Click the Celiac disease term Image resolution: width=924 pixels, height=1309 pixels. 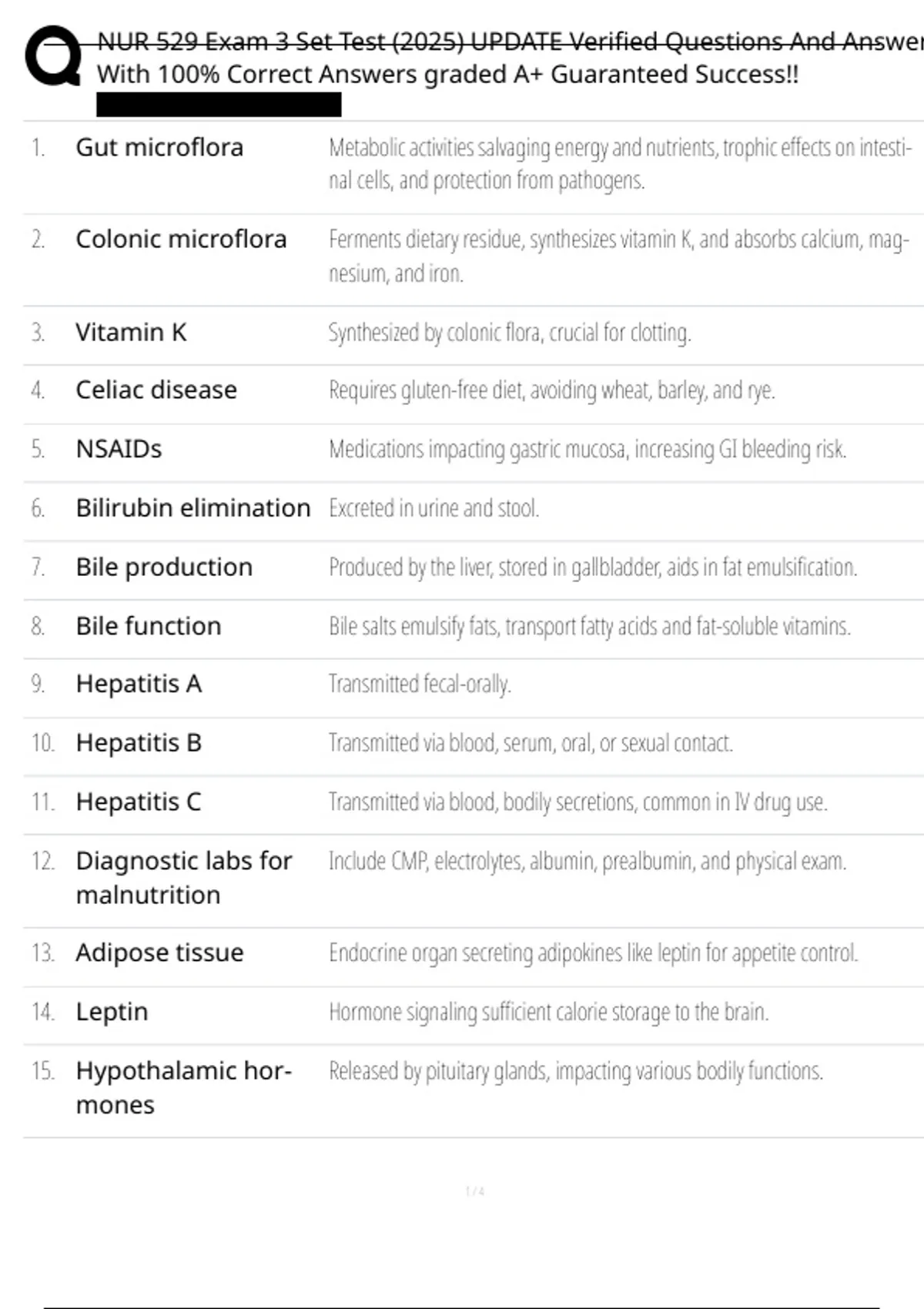(156, 390)
